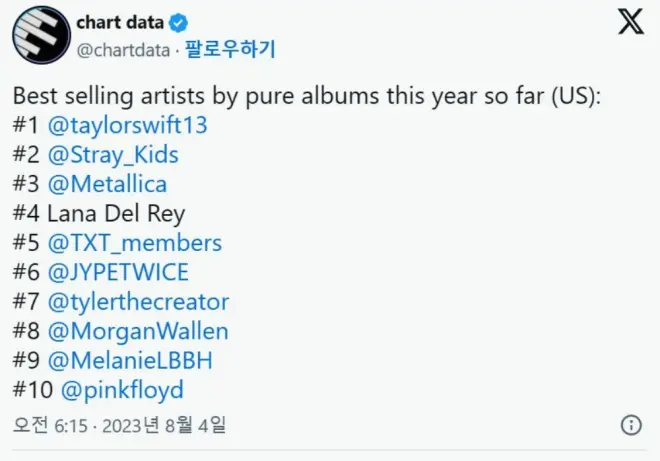Click the #10 rank number text
660x461 pixels.
point(33,389)
